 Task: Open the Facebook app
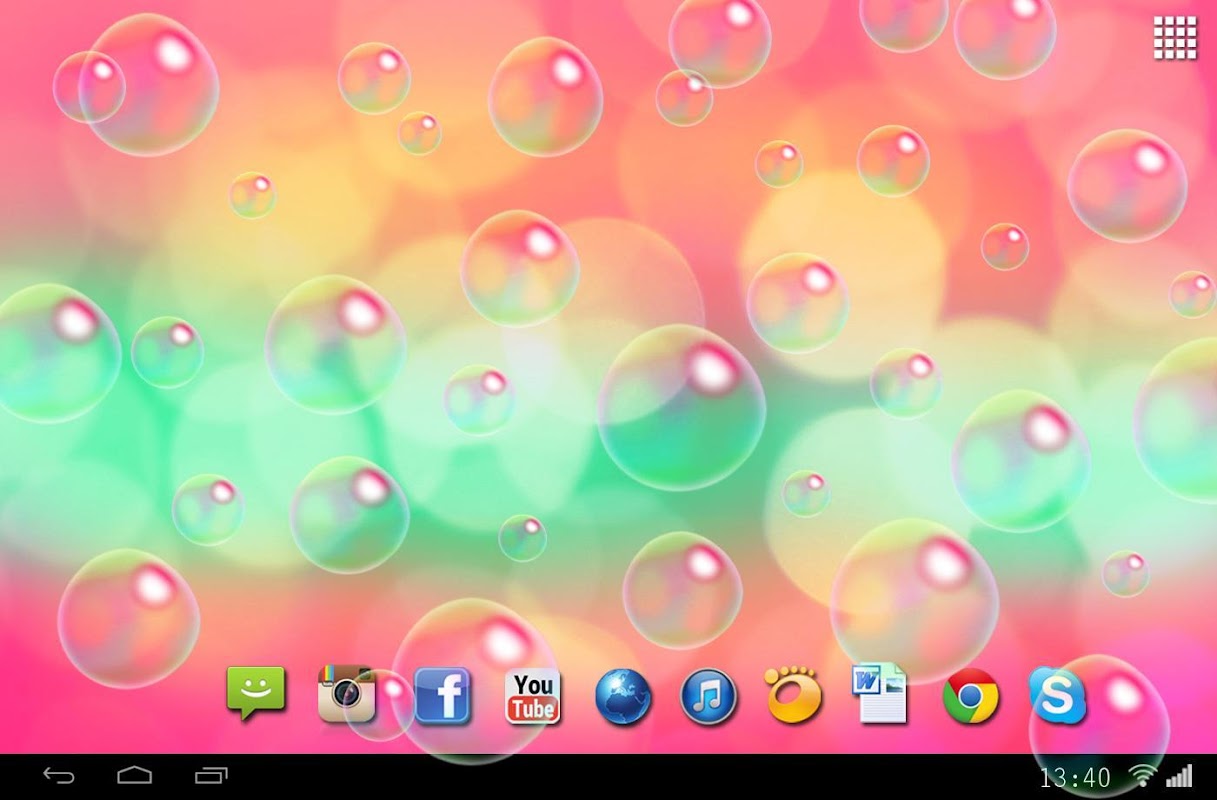(442, 695)
